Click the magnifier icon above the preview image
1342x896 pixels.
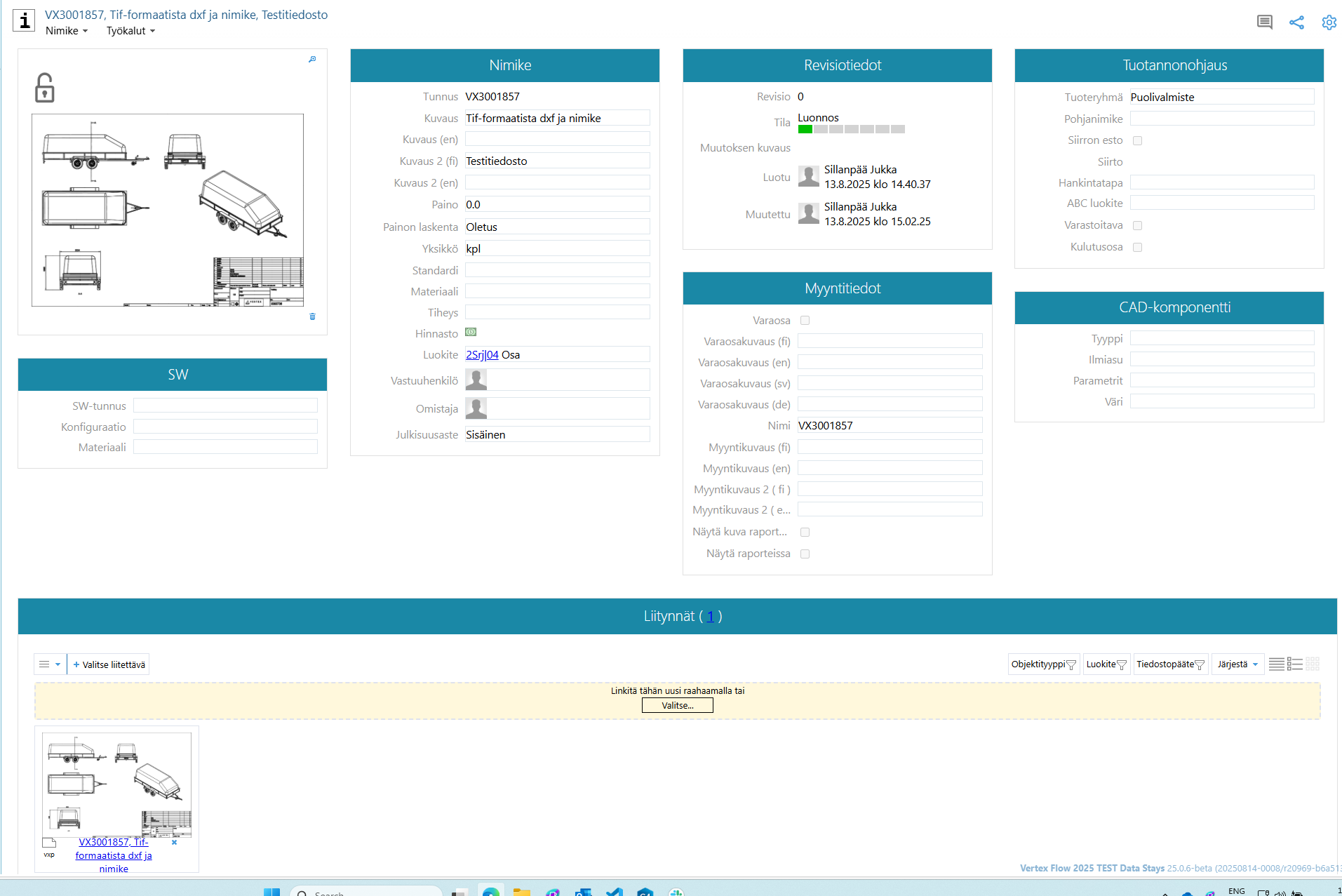click(x=312, y=60)
